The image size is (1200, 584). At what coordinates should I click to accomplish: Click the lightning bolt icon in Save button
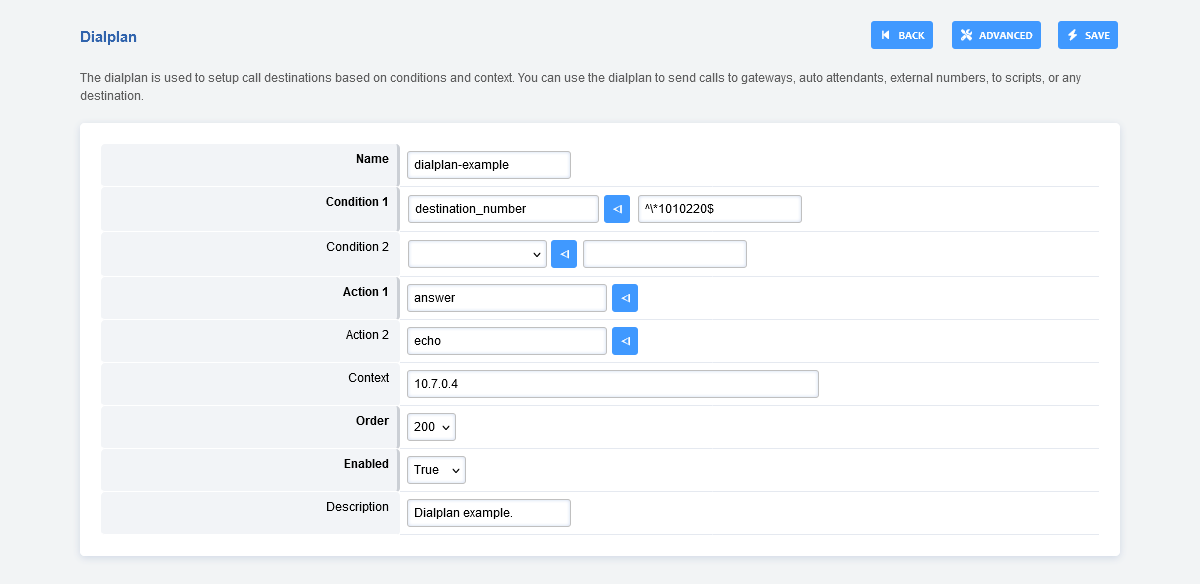(x=1073, y=35)
